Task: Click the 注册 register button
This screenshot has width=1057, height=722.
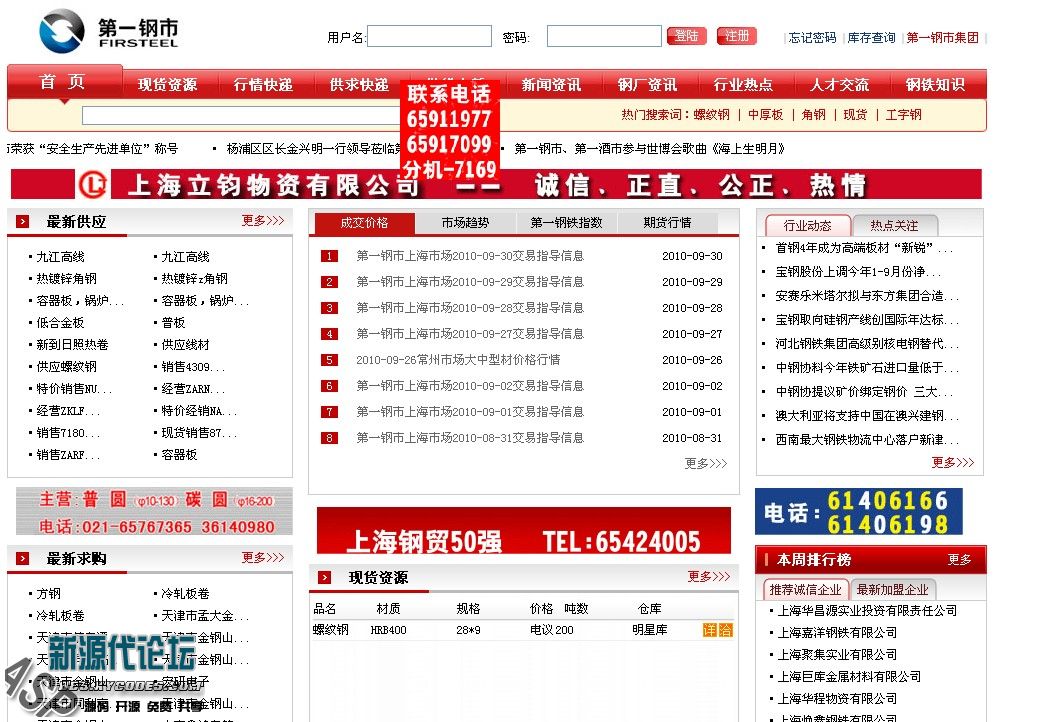Action: [737, 36]
